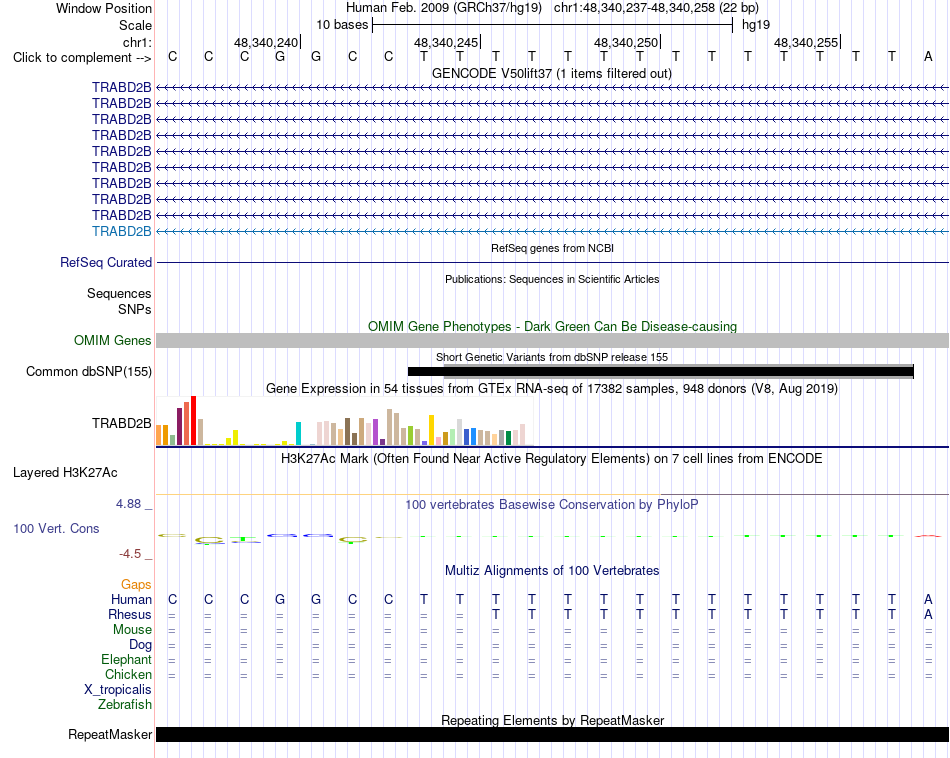Select the black dbSNP variant bar
Image resolution: width=950 pixels, height=758 pixels.
[660, 371]
